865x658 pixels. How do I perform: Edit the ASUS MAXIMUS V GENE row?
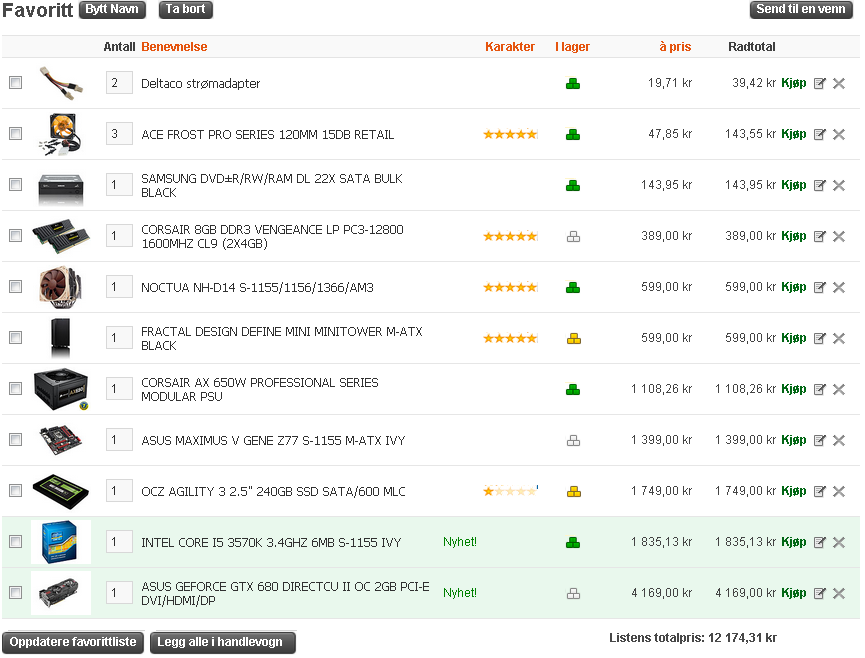click(820, 440)
